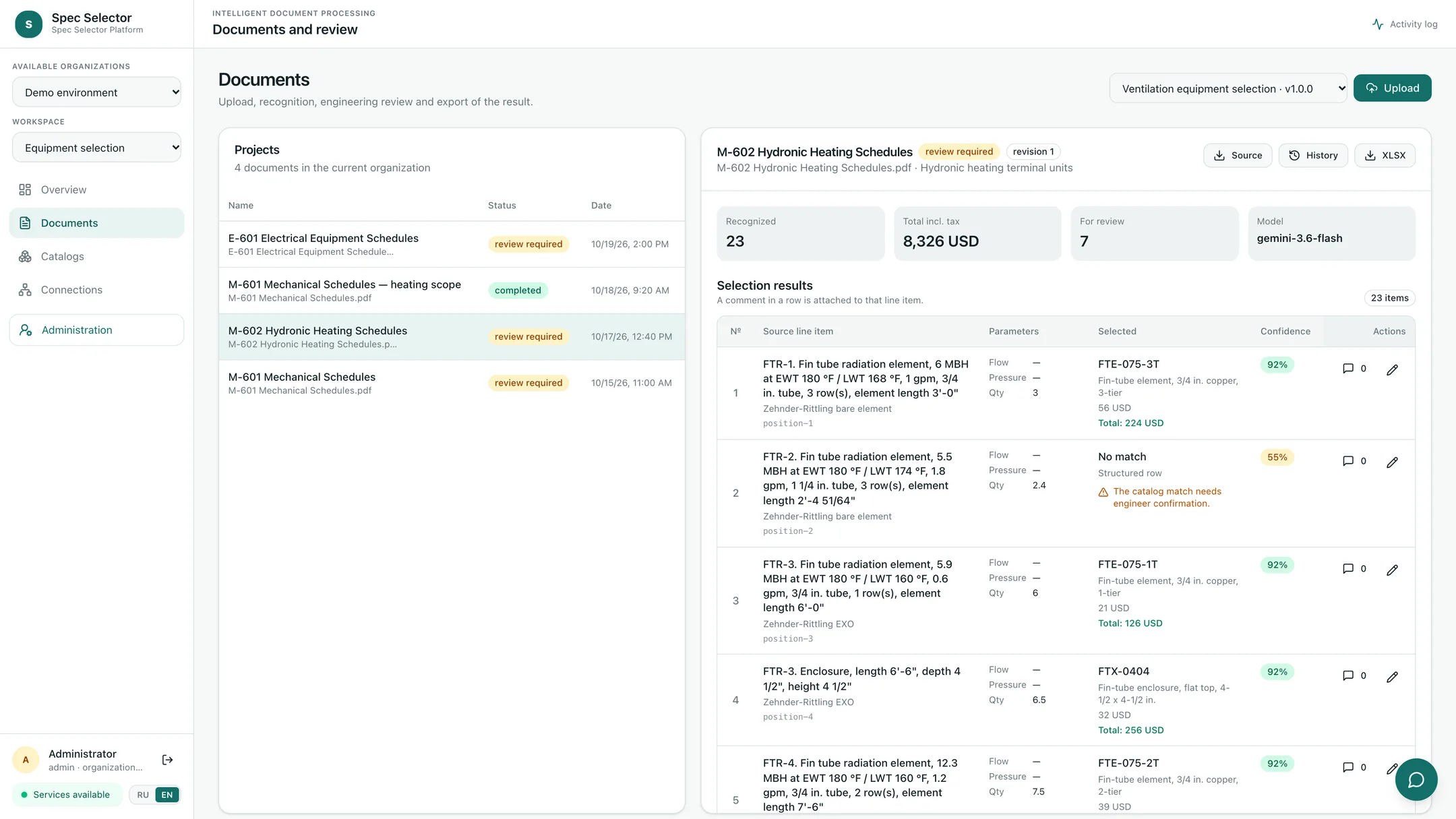Edit the FTE-075-1T row
This screenshot has height=819, width=1456.
(1392, 570)
